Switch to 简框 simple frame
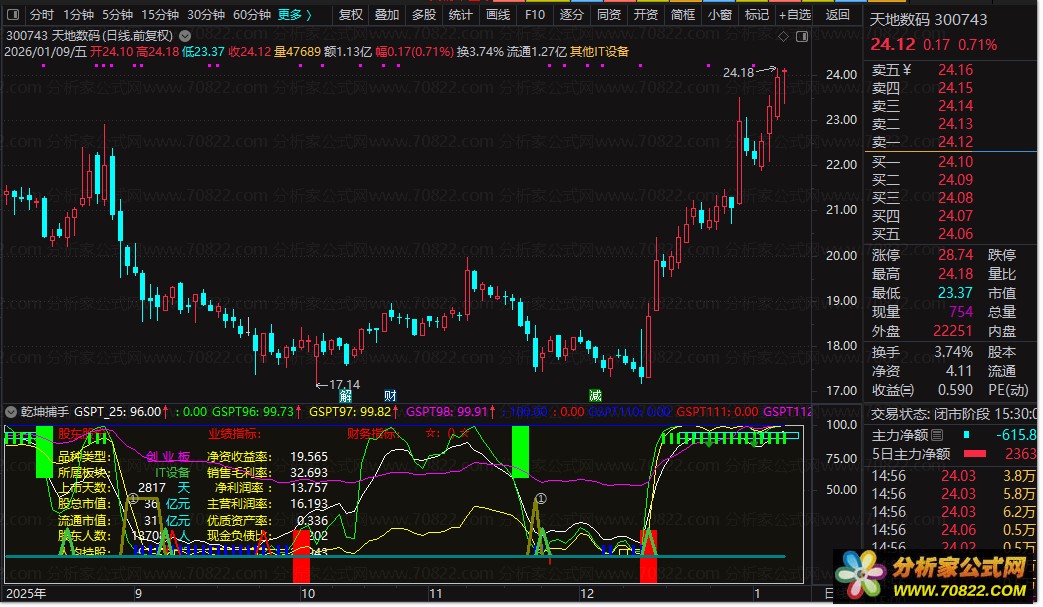 (x=682, y=14)
